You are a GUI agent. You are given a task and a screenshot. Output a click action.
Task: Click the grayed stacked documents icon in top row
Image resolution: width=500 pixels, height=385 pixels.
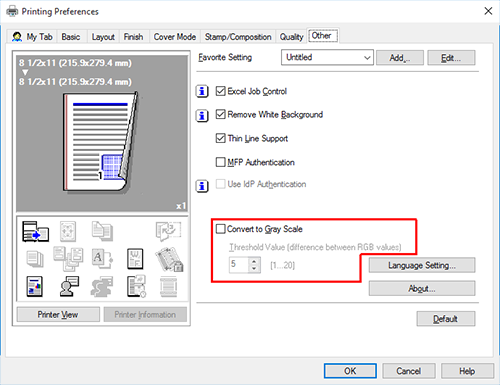[102, 231]
